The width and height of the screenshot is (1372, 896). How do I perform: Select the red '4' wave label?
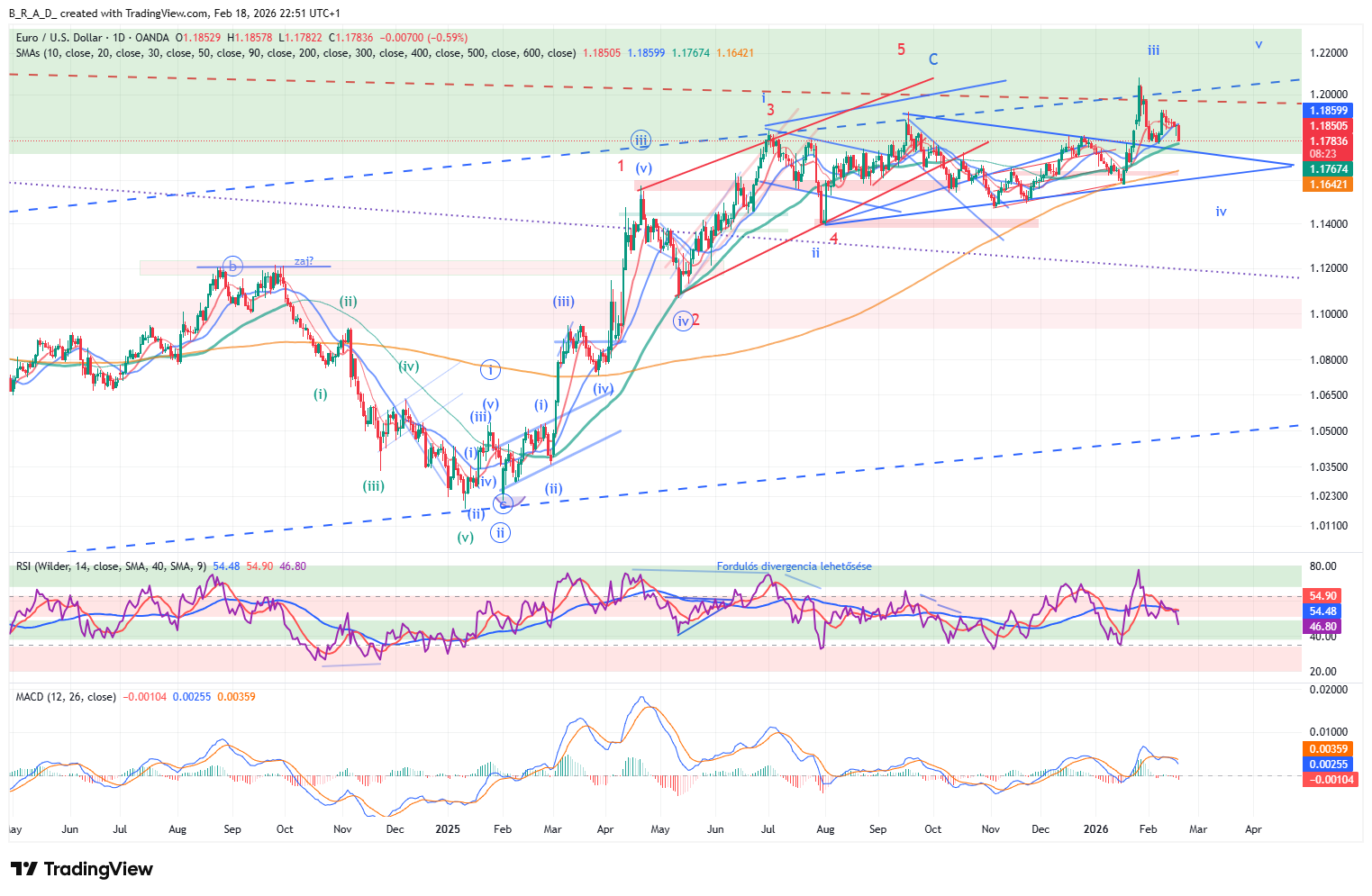834,239
